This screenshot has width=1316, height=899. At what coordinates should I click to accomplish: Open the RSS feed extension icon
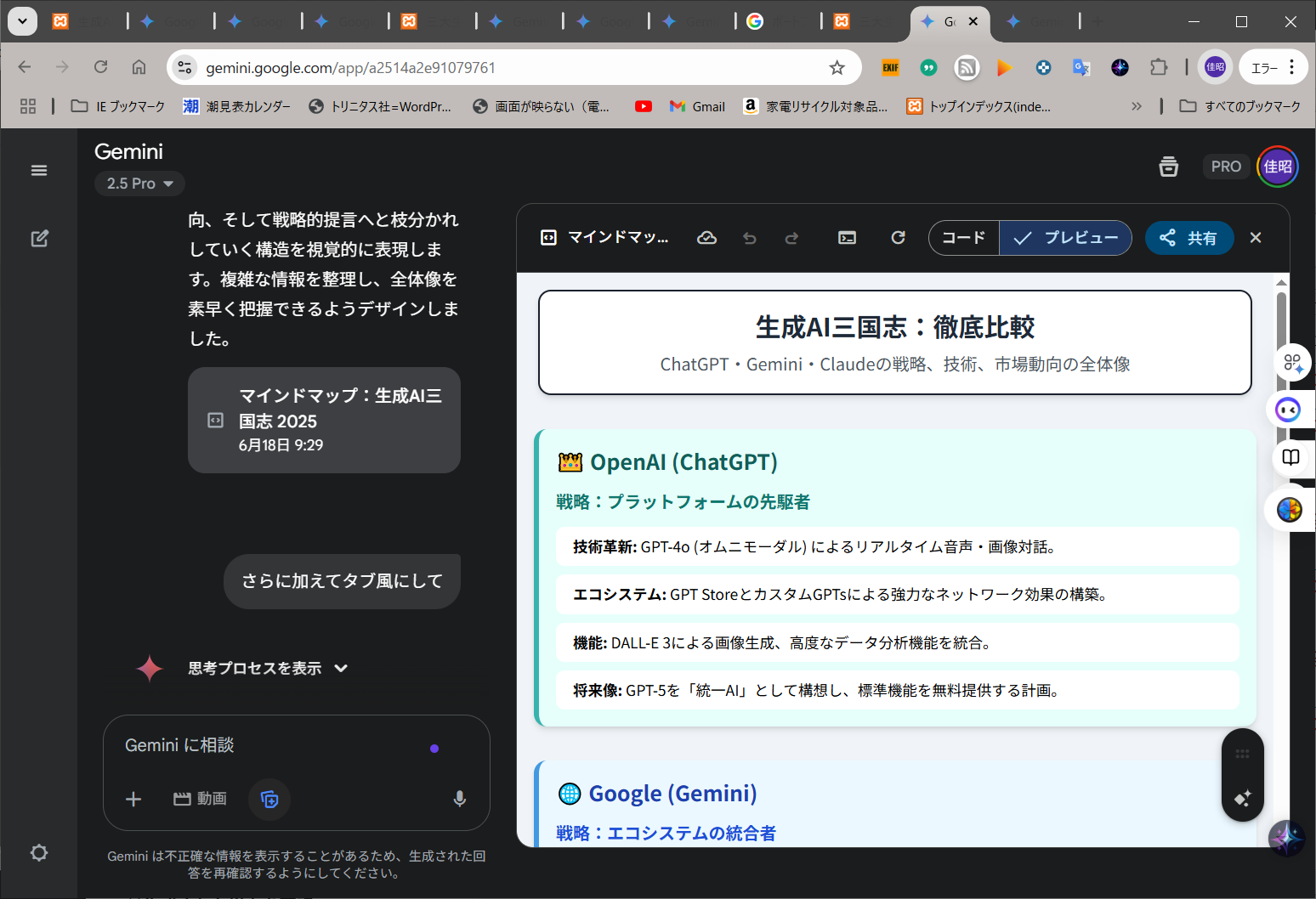click(967, 68)
